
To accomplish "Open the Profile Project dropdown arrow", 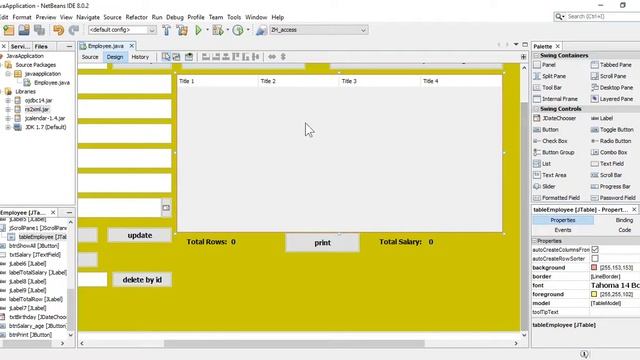I will 248,30.
